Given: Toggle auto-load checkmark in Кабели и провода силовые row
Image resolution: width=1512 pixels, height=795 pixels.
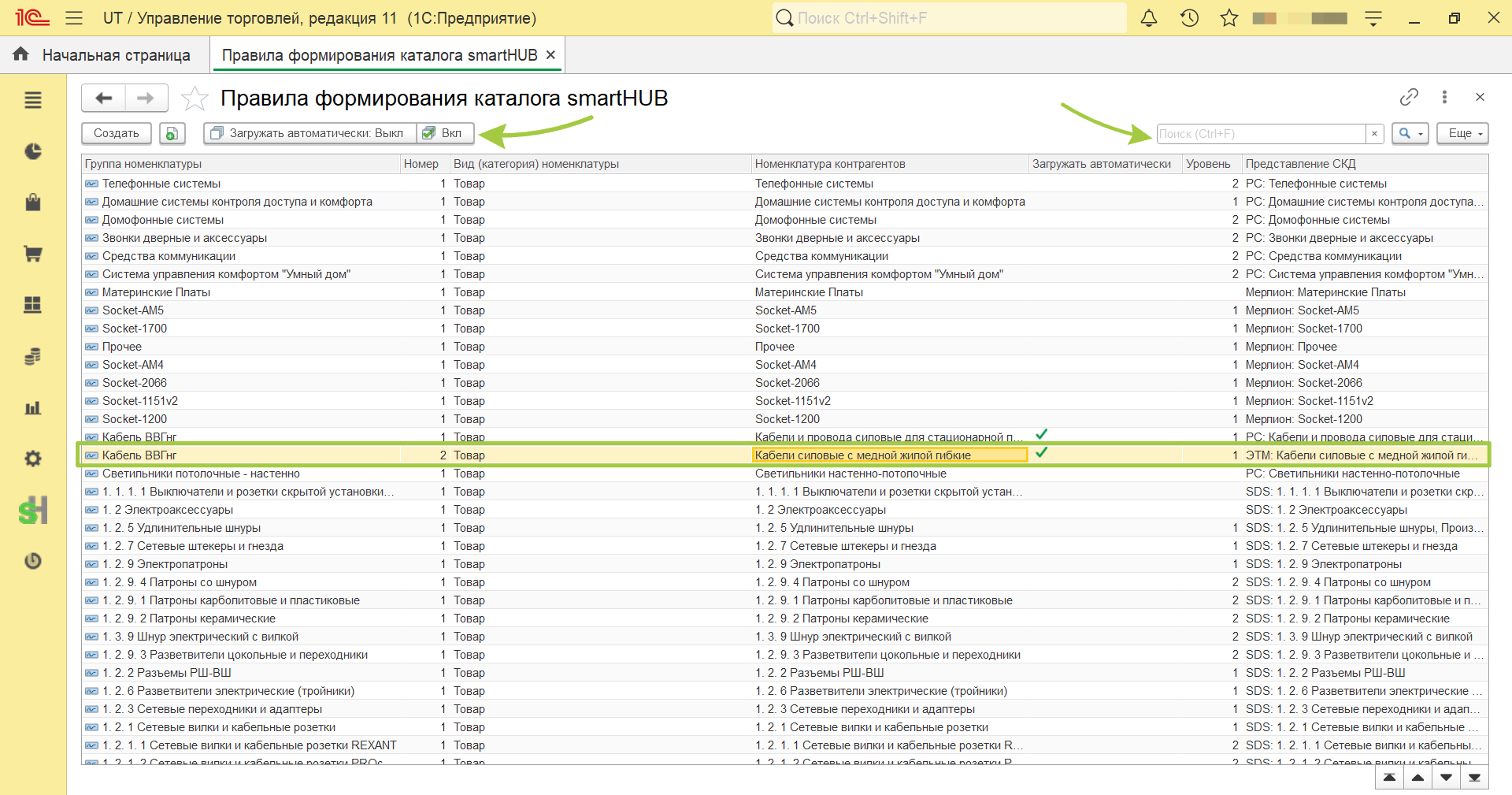Looking at the screenshot, I should pyautogui.click(x=1042, y=434).
